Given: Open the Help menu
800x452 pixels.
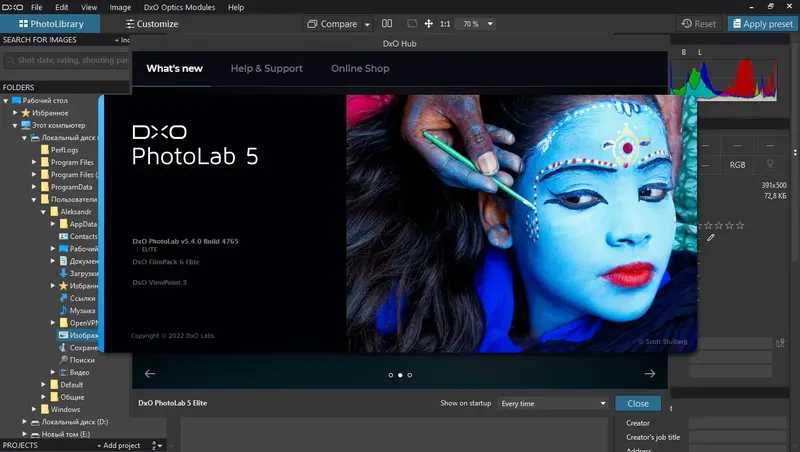Looking at the screenshot, I should tap(236, 7).
